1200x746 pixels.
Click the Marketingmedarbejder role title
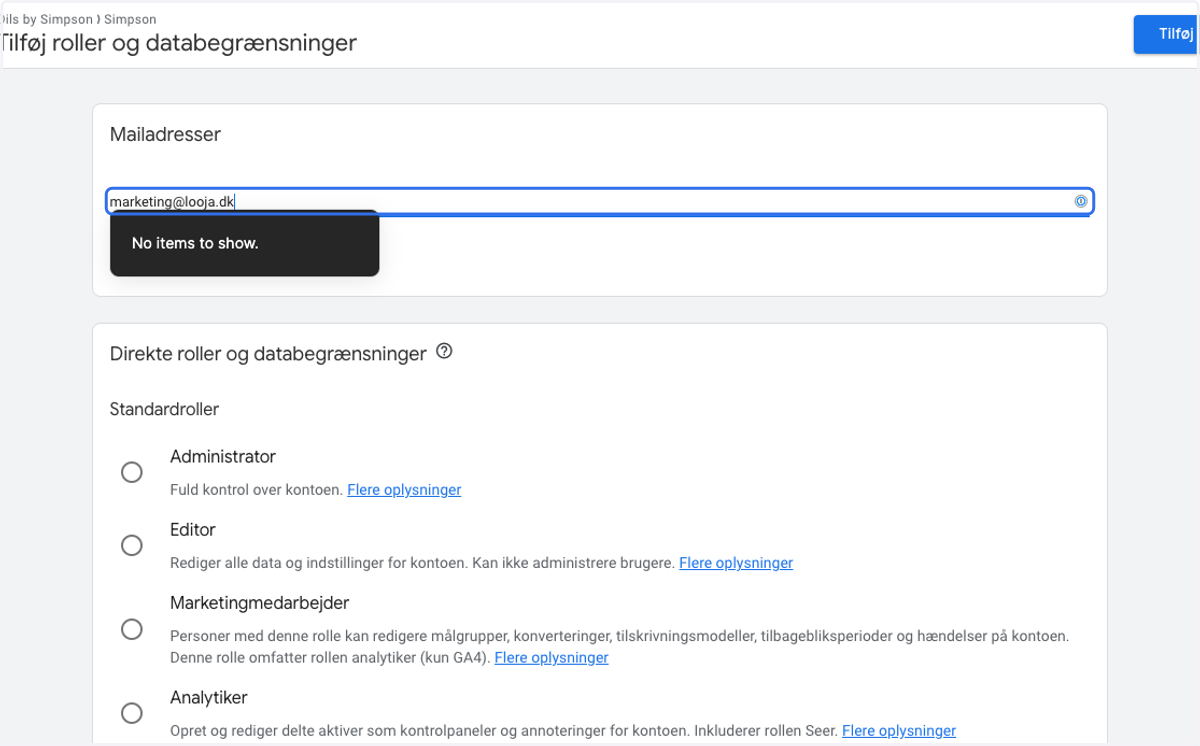point(260,603)
